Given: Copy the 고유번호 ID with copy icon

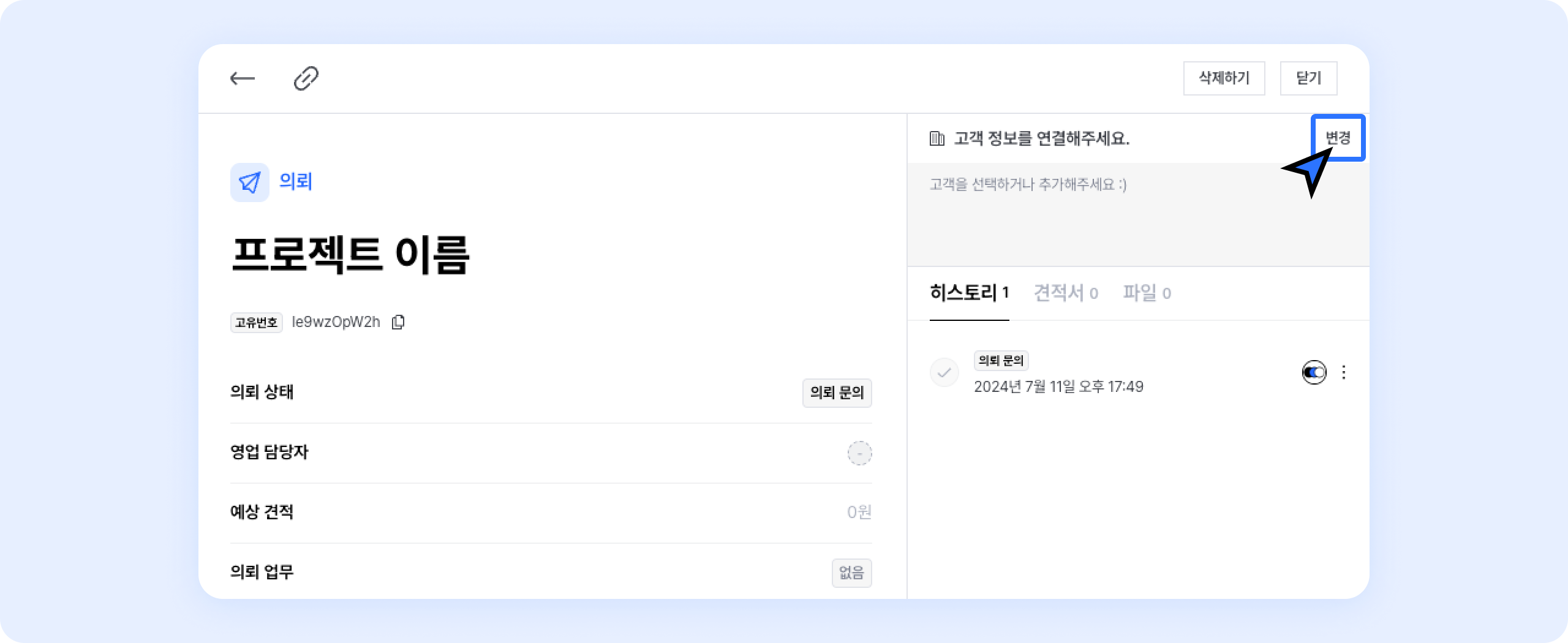Looking at the screenshot, I should [398, 322].
